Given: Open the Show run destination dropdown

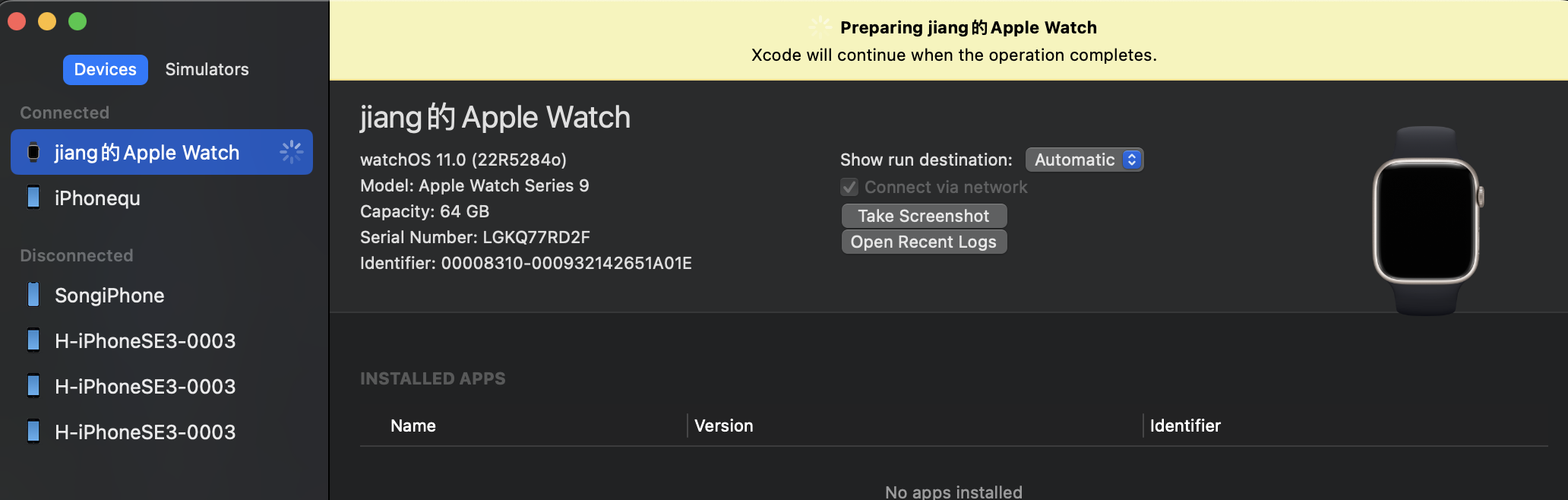Looking at the screenshot, I should [x=1084, y=160].
